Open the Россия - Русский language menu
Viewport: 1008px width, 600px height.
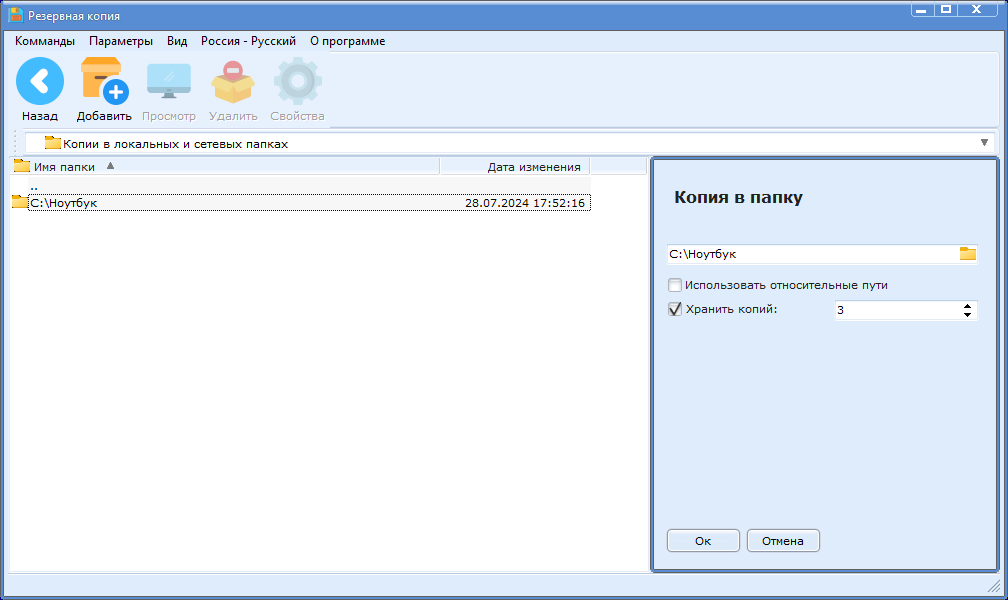coord(248,41)
